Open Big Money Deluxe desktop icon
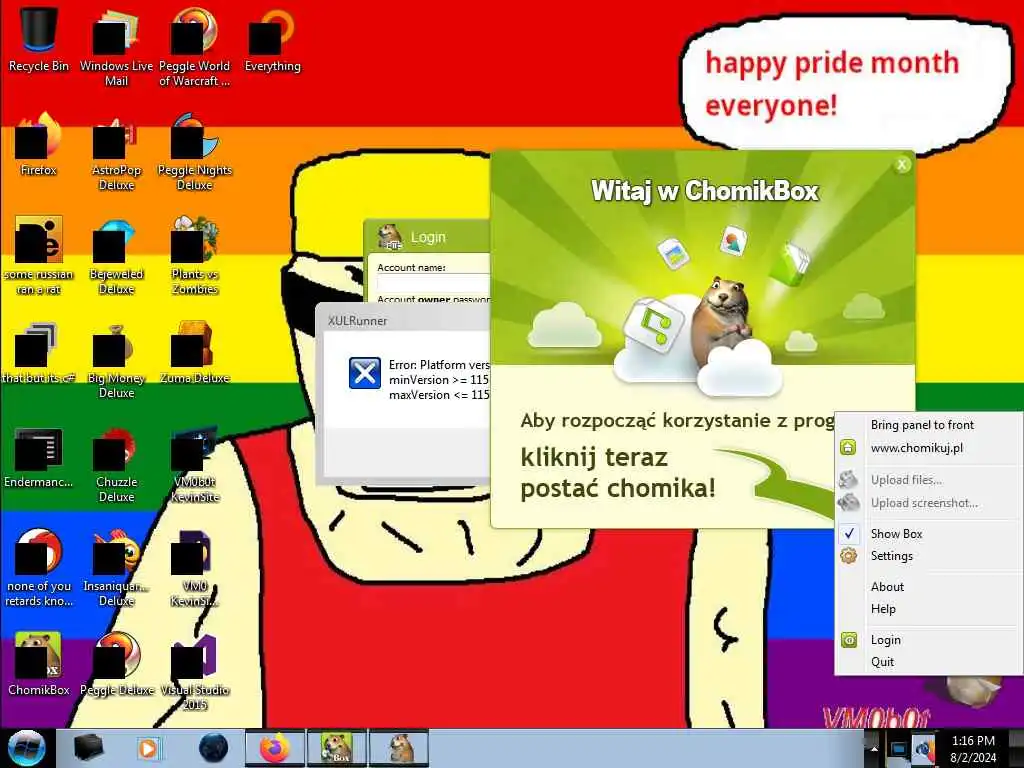The image size is (1024, 768). point(116,359)
